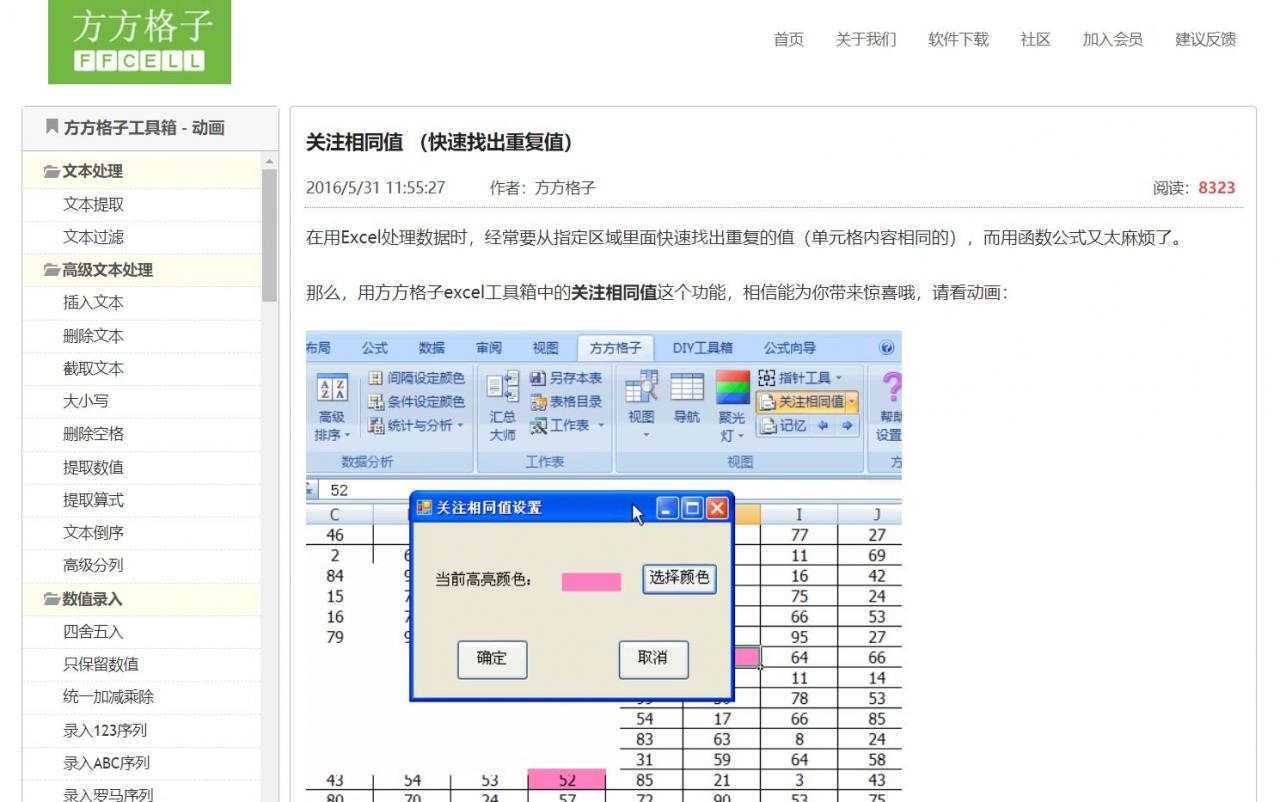Click 表格目录 in the ribbon

tap(566, 401)
